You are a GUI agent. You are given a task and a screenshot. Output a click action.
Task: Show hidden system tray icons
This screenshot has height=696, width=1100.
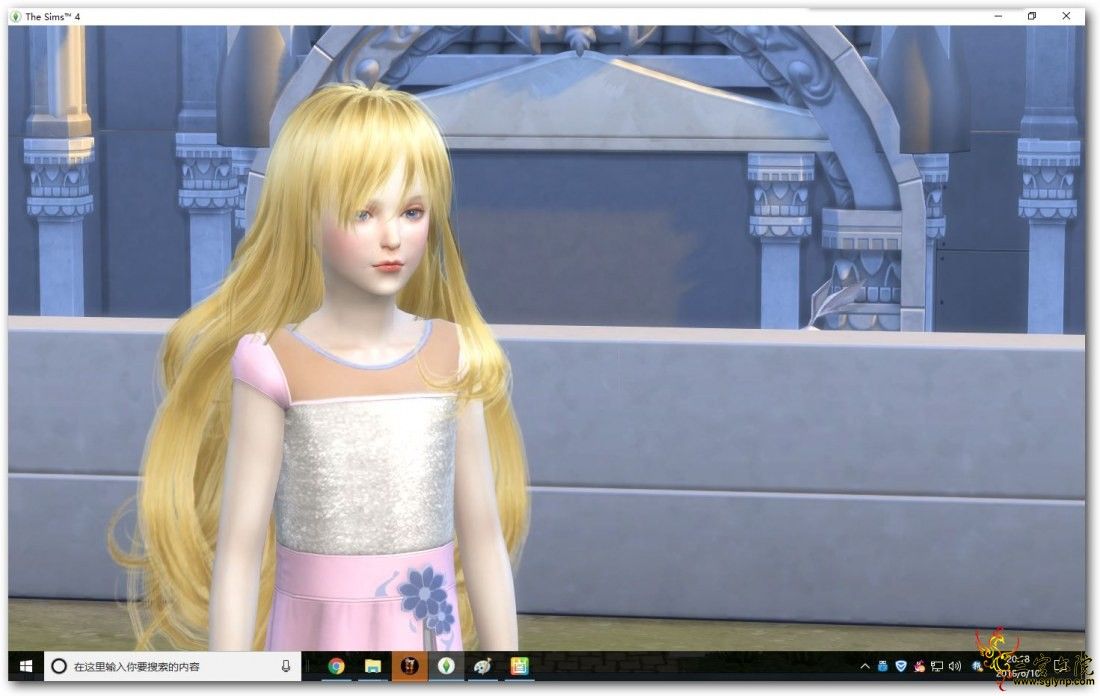pyautogui.click(x=865, y=667)
